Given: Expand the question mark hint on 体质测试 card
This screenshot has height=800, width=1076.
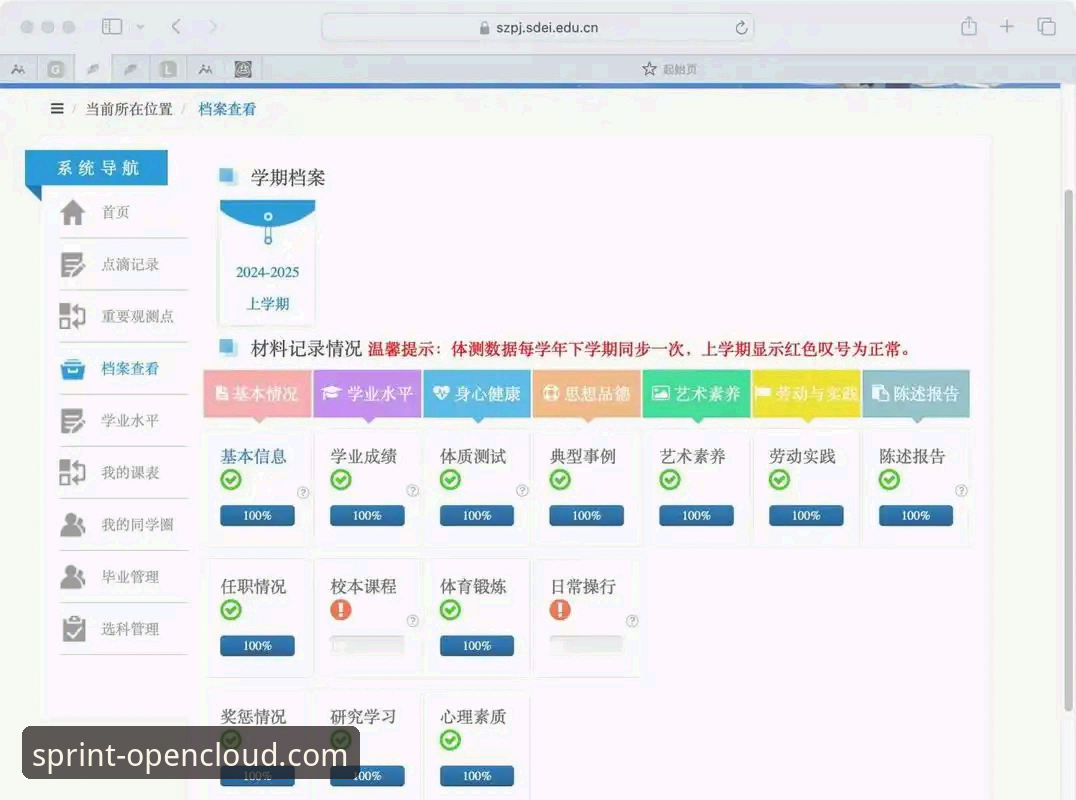Looking at the screenshot, I should (522, 491).
